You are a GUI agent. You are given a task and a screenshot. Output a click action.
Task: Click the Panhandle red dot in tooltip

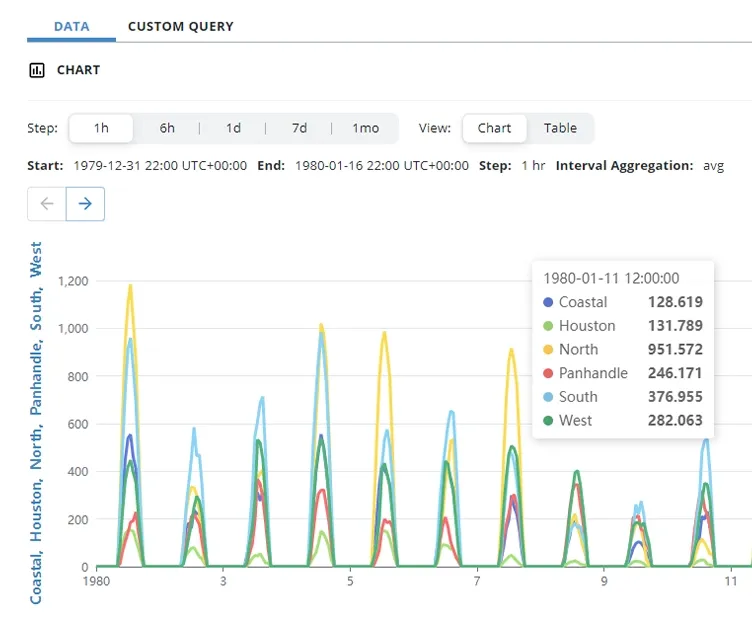pos(548,373)
